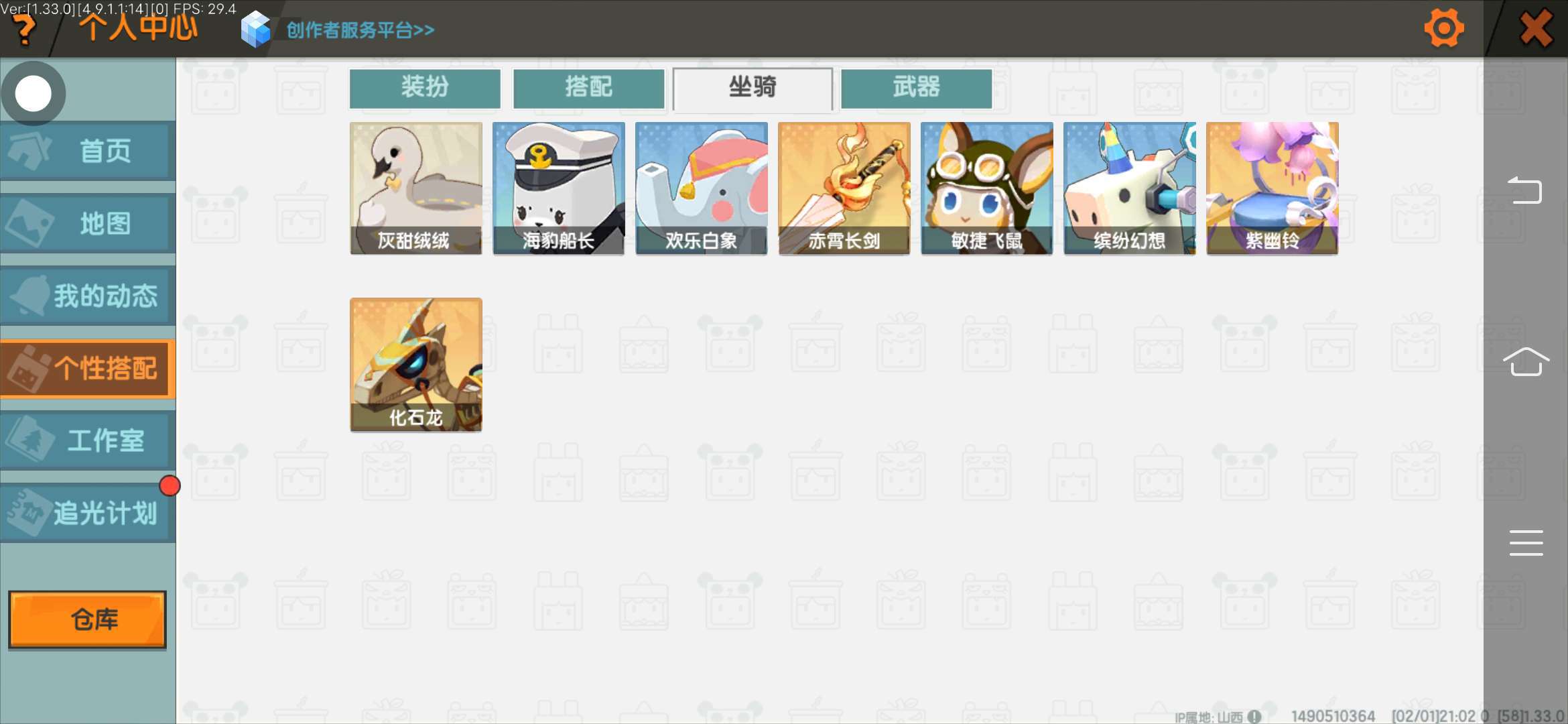Click the IP location info icon
1568x724 pixels.
1254,717
